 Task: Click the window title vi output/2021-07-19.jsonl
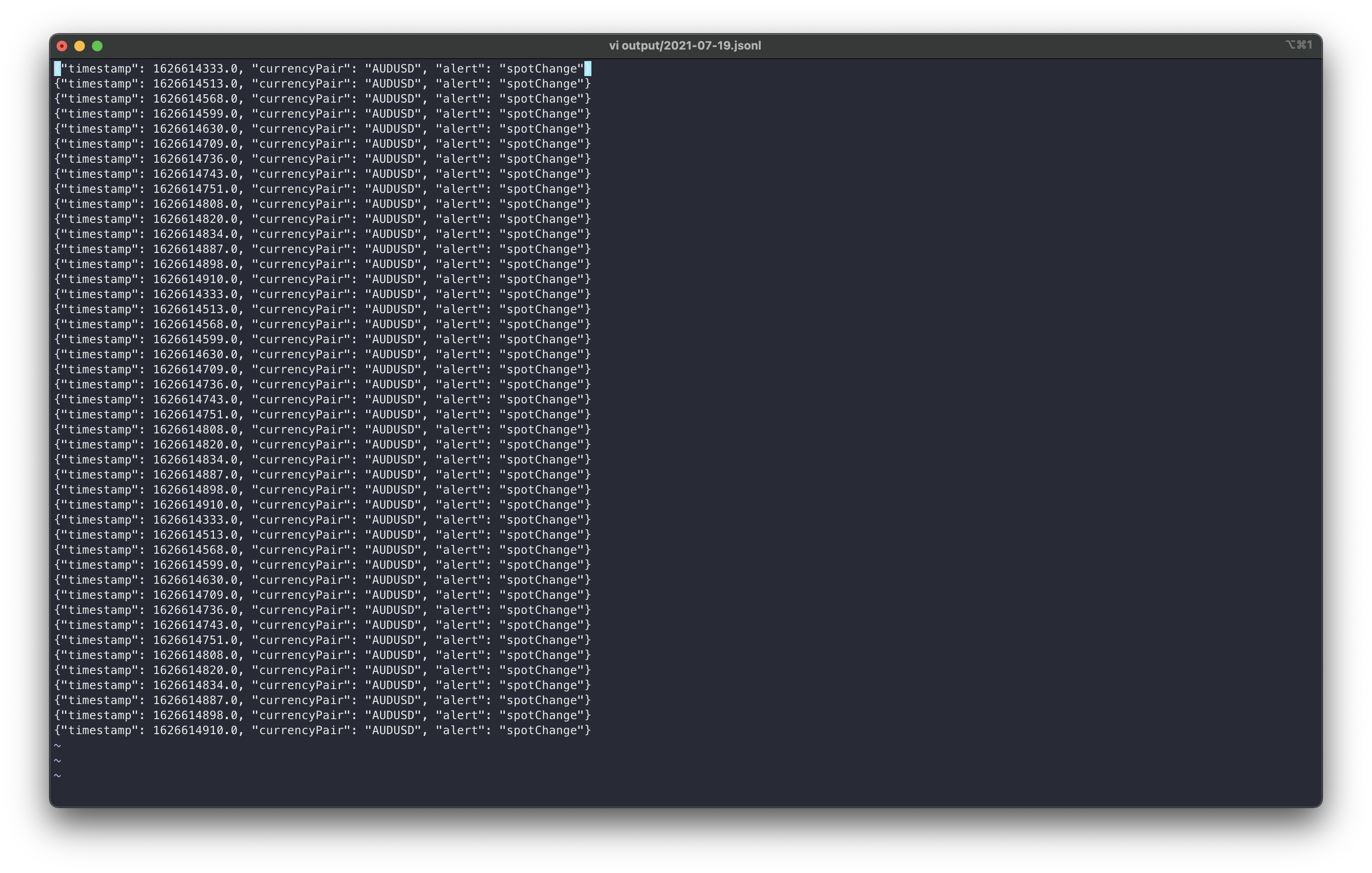tap(685, 46)
